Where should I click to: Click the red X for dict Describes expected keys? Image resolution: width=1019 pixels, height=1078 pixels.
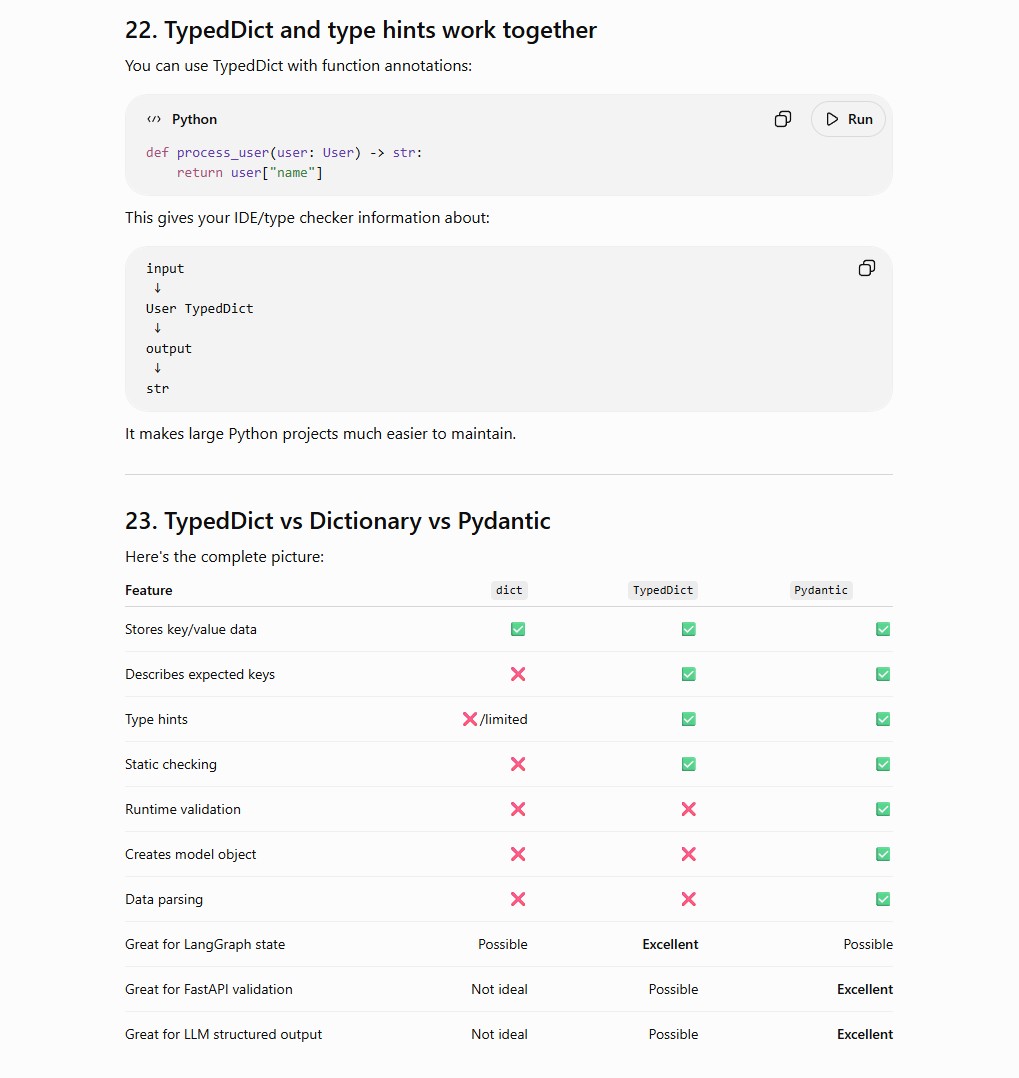pos(518,674)
